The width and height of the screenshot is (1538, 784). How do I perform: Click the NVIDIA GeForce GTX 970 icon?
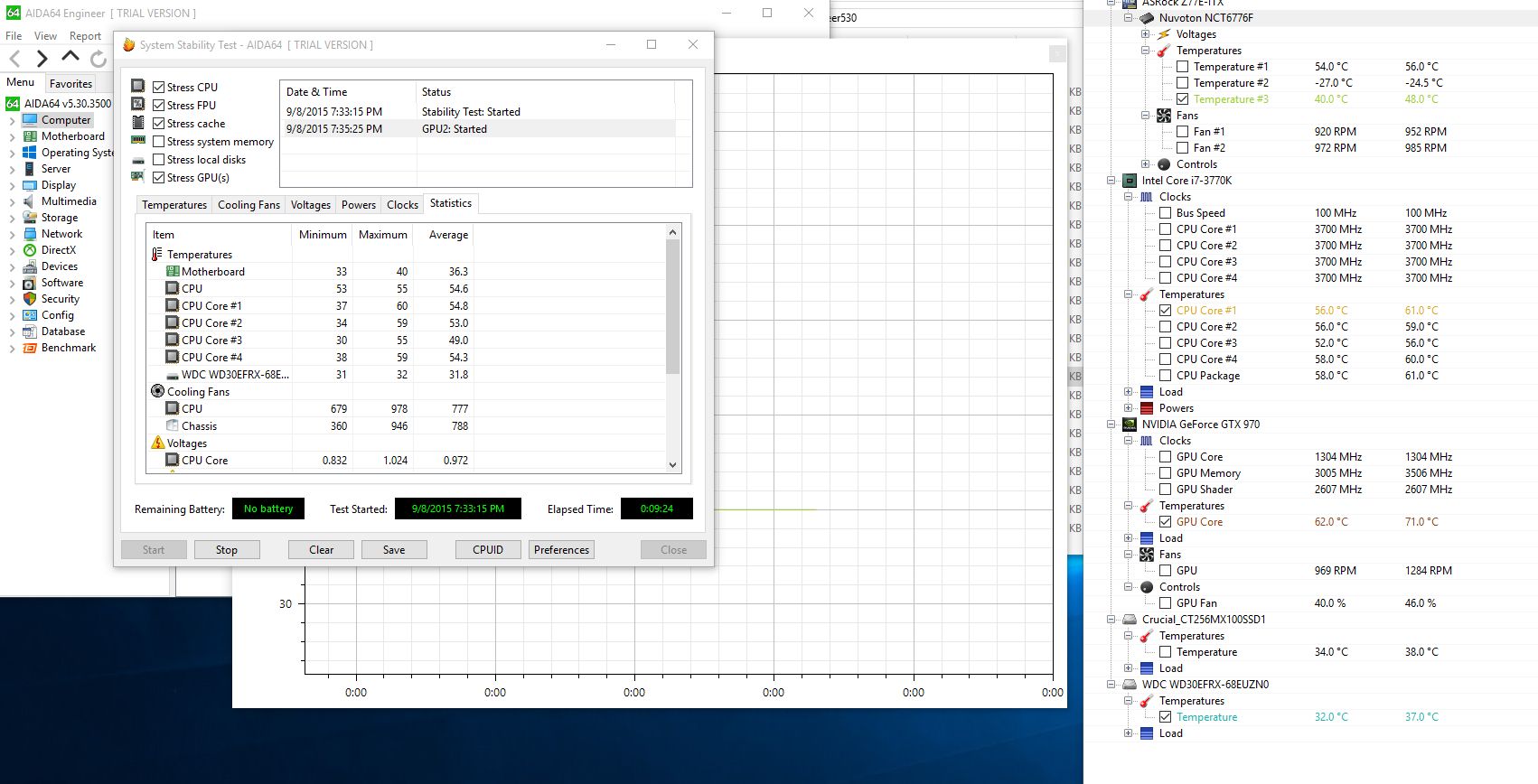pos(1130,425)
